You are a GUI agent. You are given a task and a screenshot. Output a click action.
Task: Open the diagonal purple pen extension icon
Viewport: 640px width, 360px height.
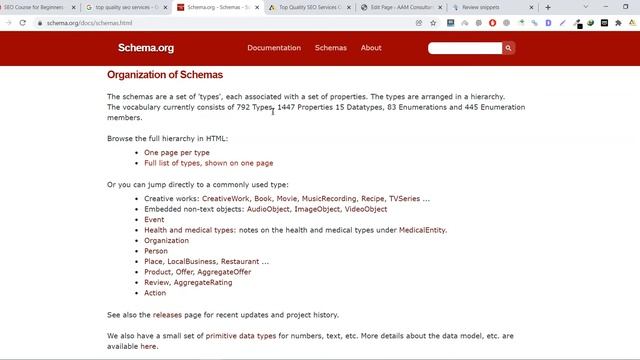click(562, 23)
